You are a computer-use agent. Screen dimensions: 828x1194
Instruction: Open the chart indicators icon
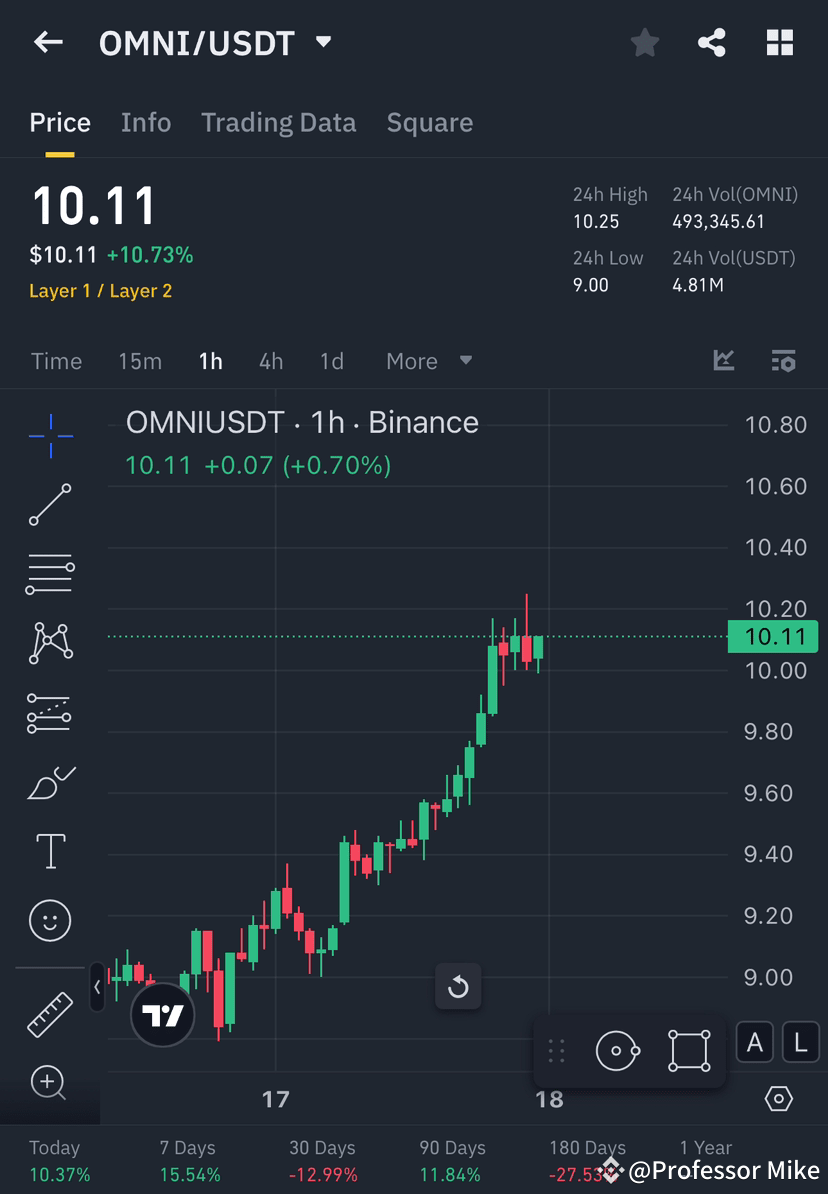click(724, 360)
